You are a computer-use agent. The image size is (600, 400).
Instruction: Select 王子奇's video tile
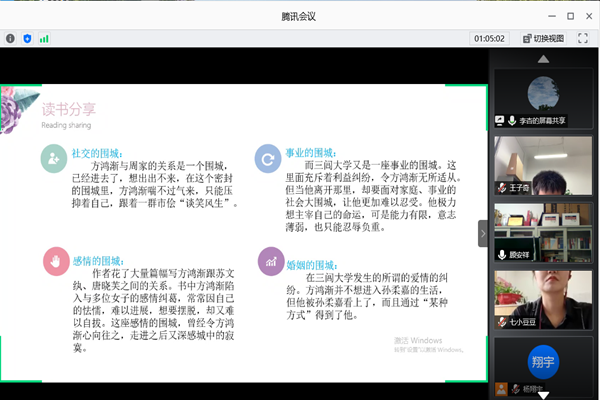pos(541,164)
